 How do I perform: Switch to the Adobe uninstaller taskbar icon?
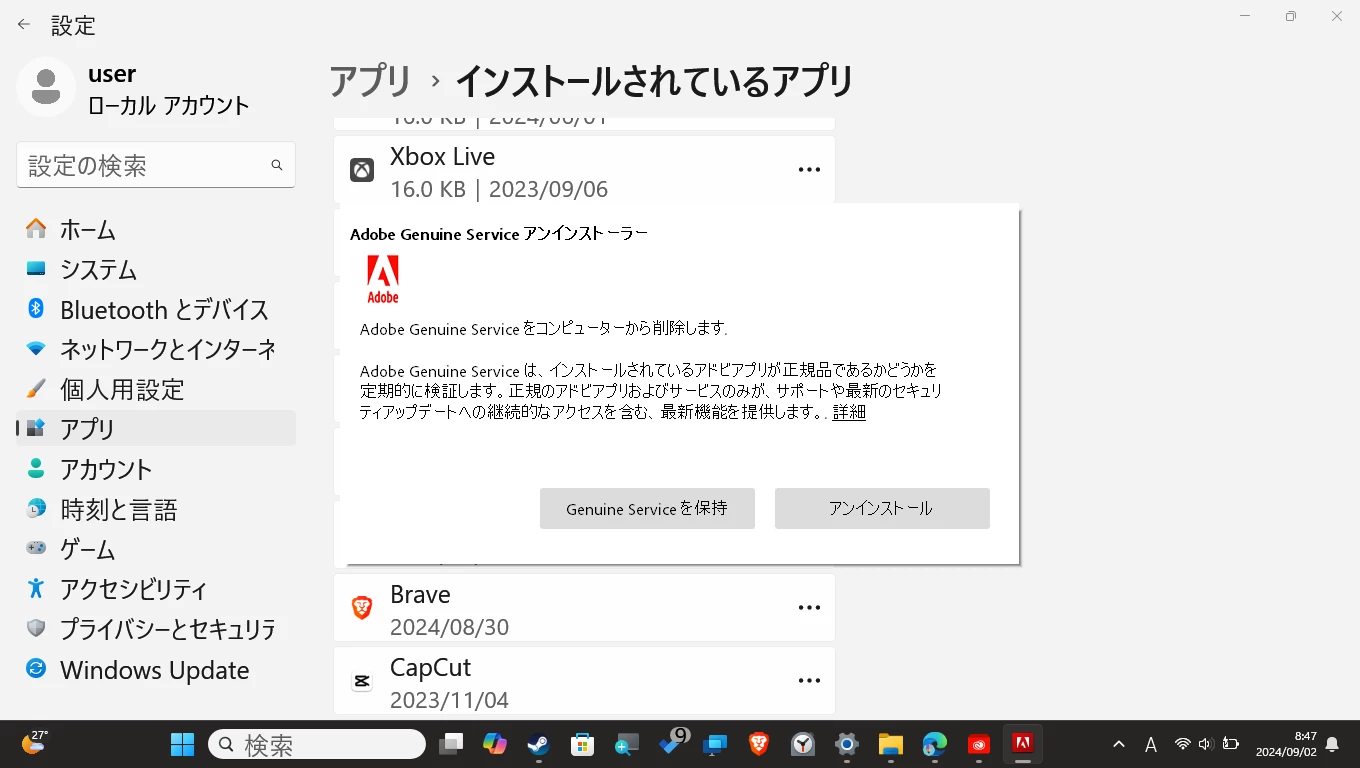[1022, 744]
